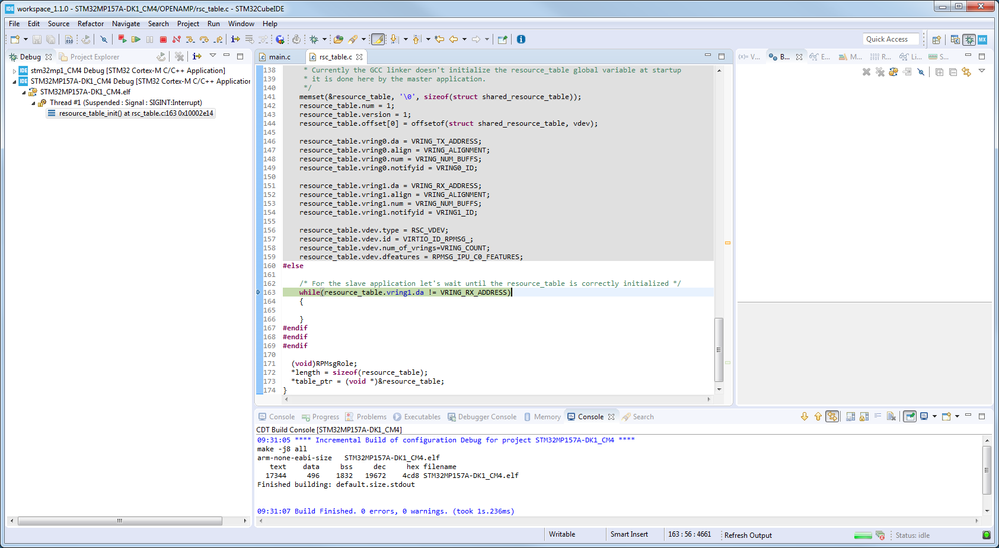This screenshot has height=548, width=999.
Task: Click the Skip All Breakpoints toolbar icon
Action: click(103, 40)
